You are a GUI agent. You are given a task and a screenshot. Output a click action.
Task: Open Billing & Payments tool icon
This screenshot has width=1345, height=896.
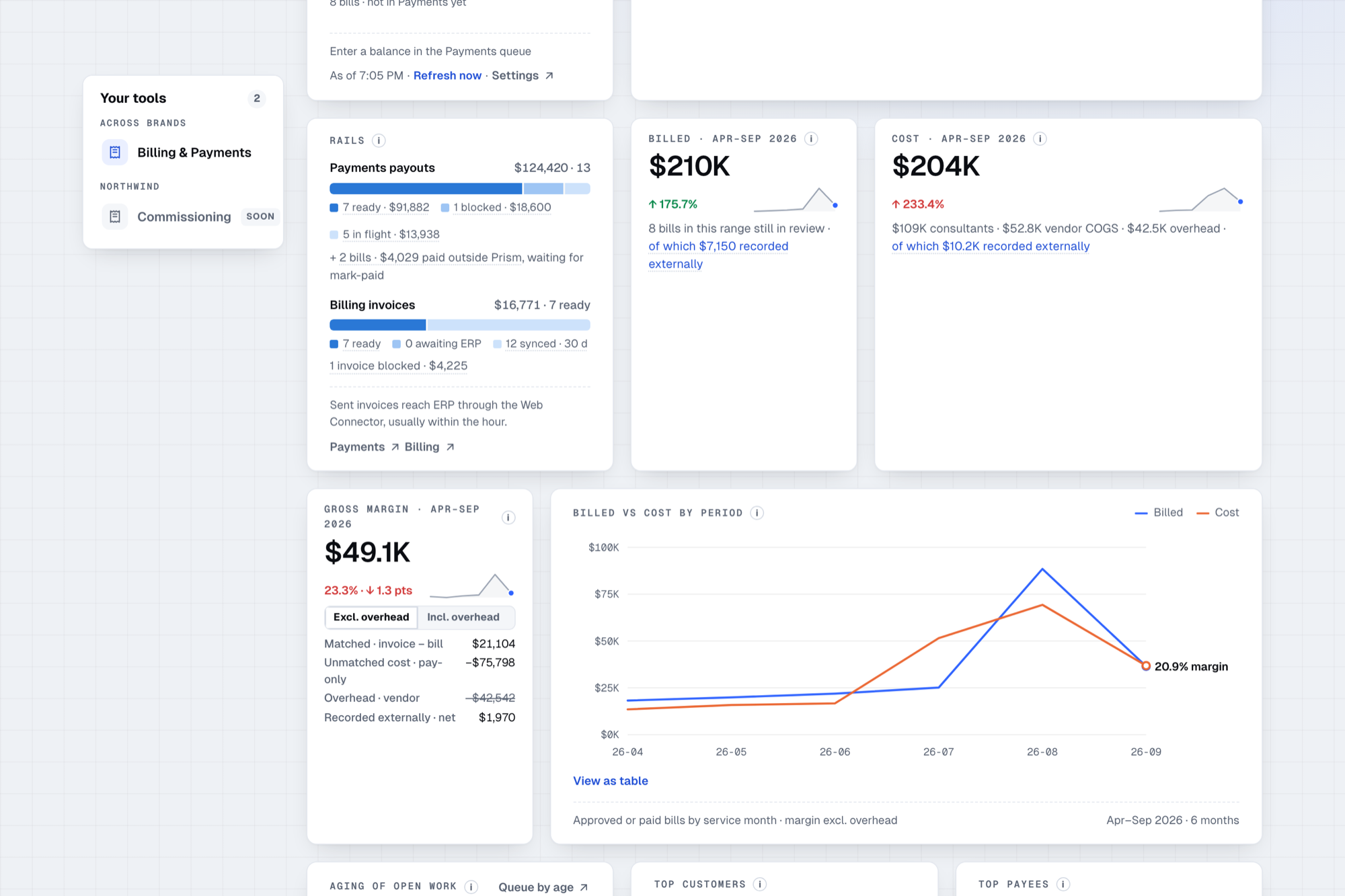[x=115, y=153]
